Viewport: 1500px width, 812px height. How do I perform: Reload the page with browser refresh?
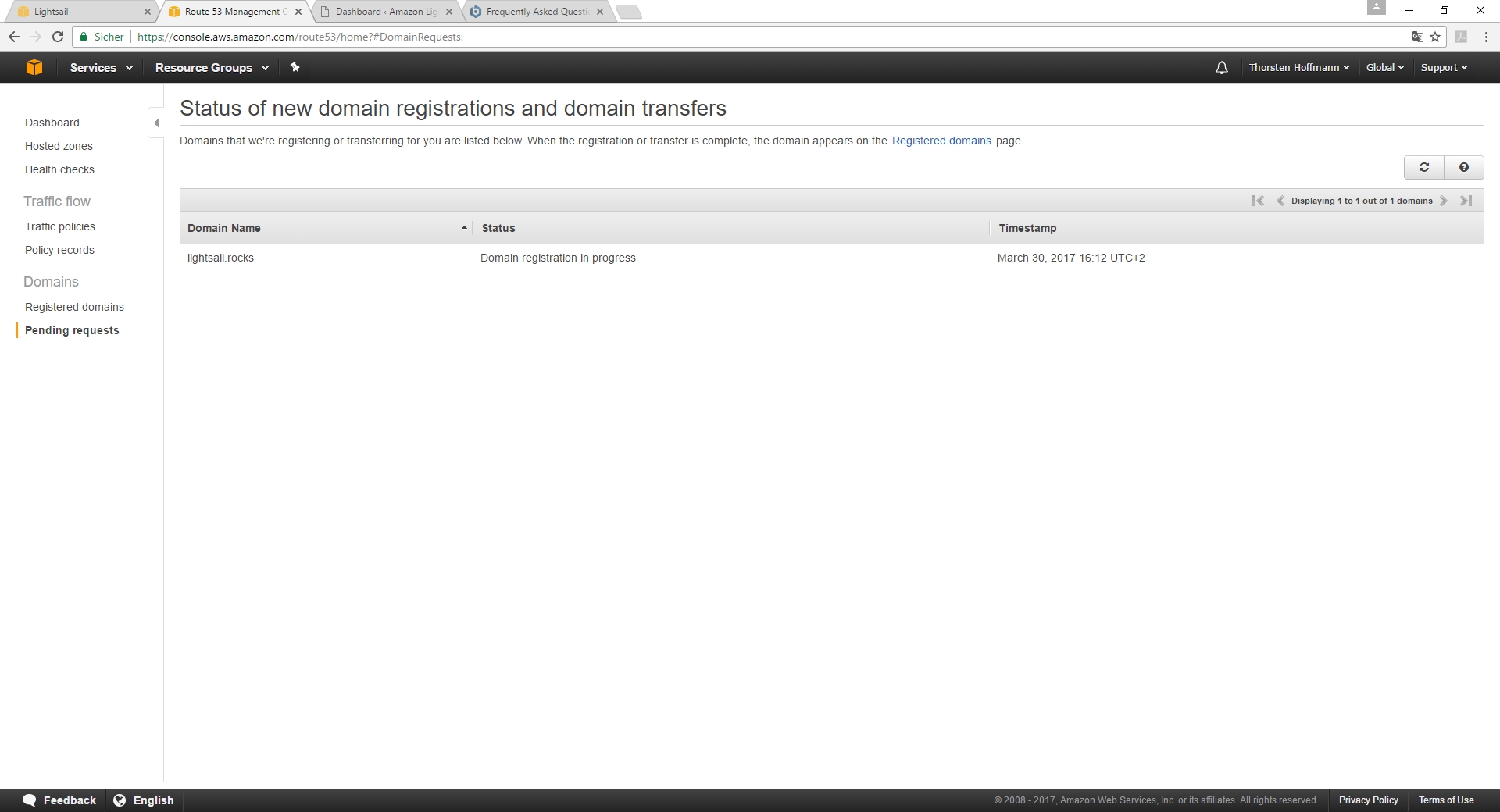(x=58, y=37)
